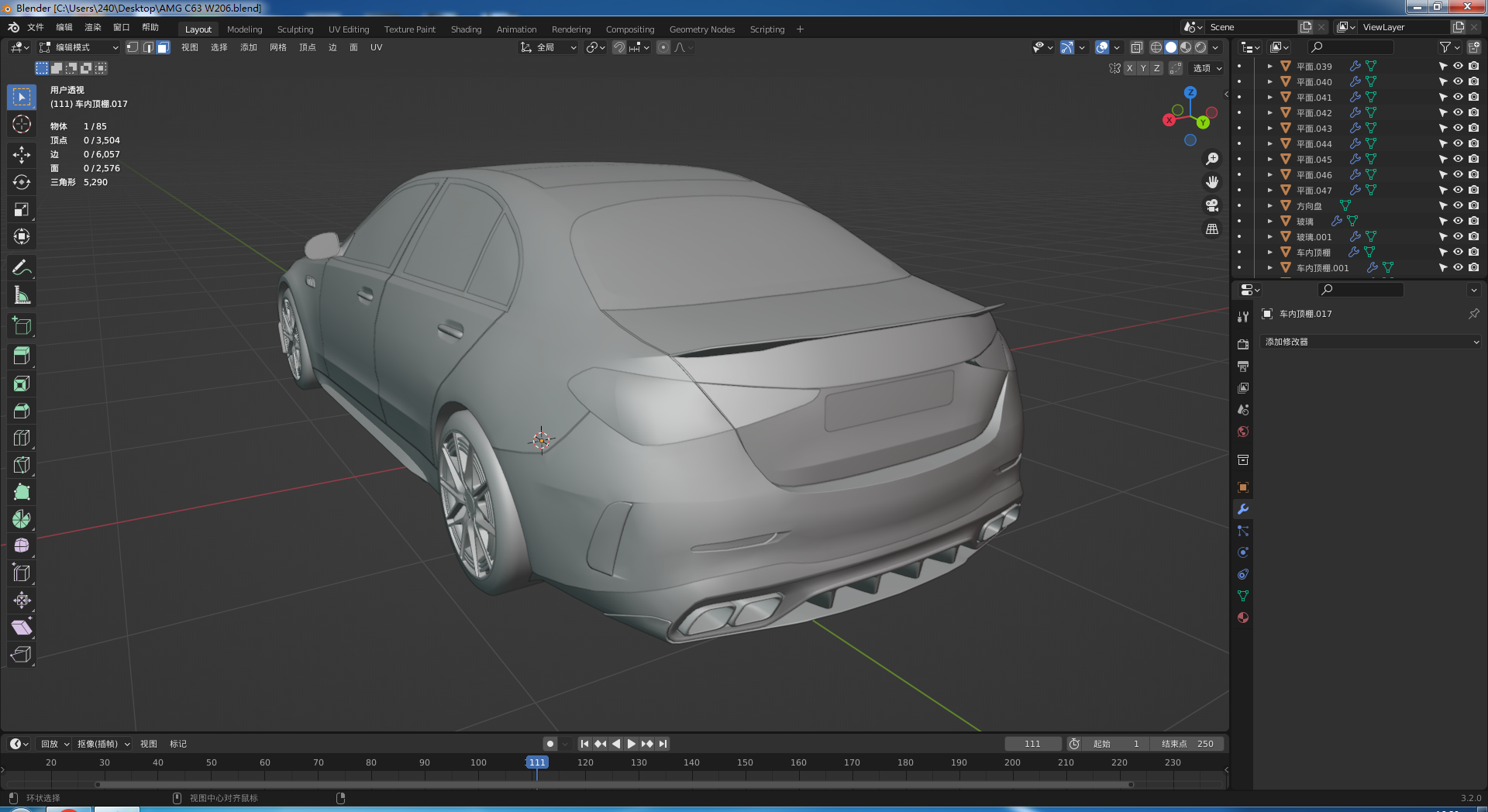Toggle proportional editing
This screenshot has height=812, width=1488.
click(x=663, y=47)
